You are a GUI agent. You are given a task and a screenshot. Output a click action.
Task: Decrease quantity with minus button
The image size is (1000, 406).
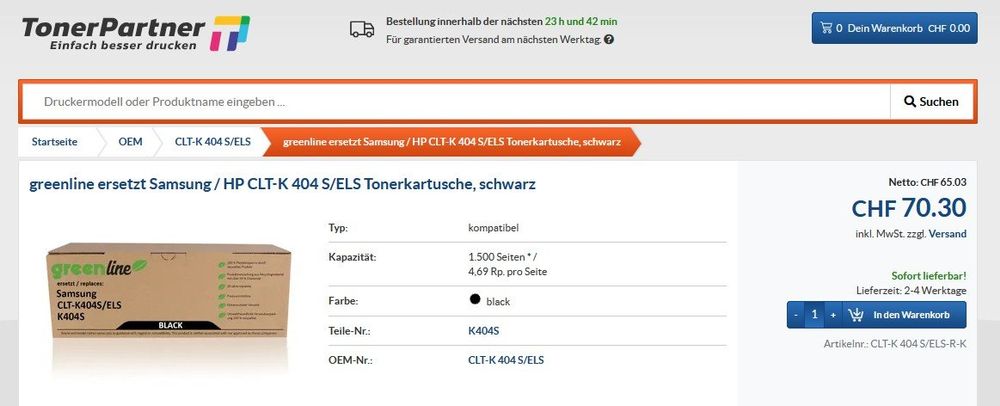[x=796, y=315]
